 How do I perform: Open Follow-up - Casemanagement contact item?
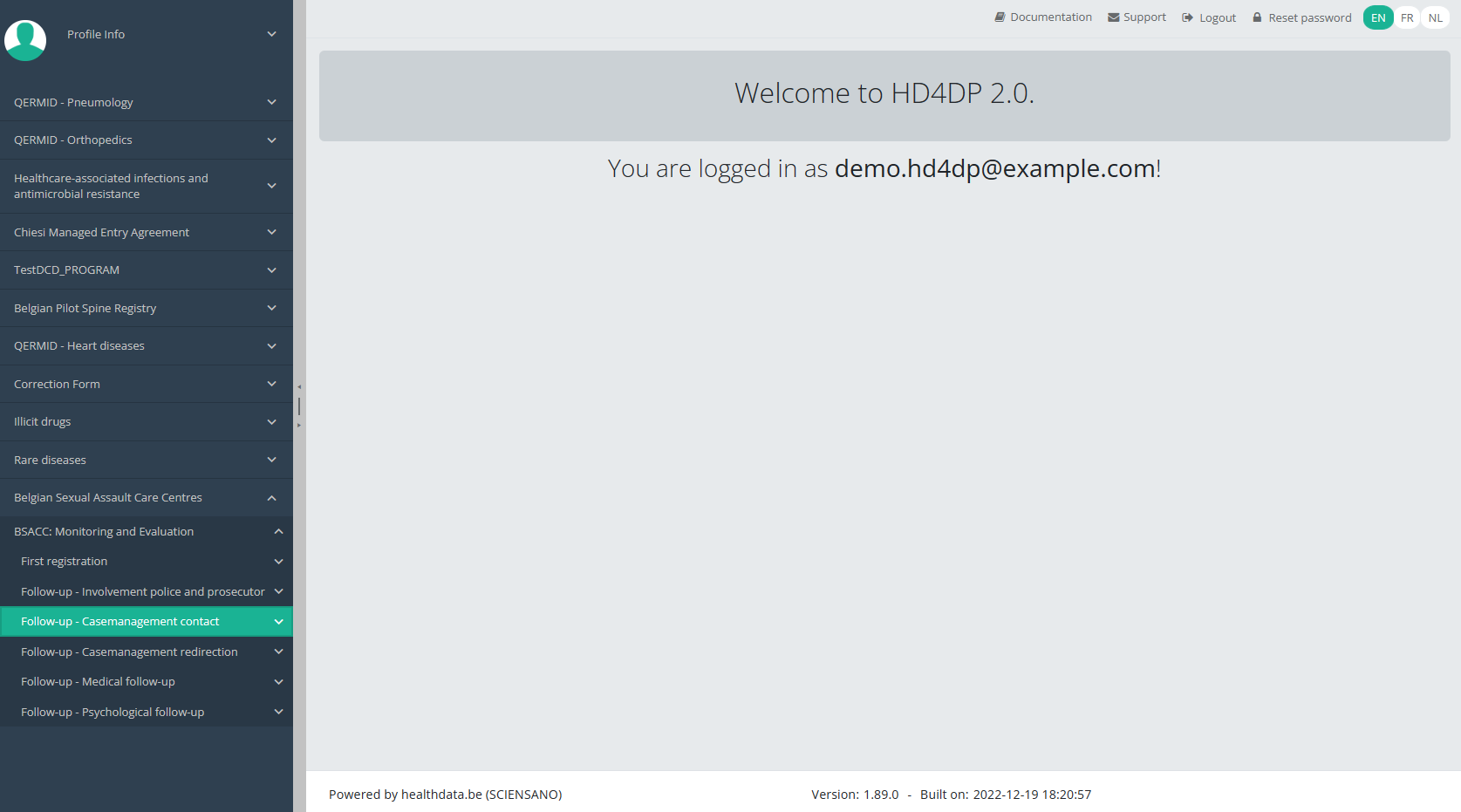click(120, 622)
